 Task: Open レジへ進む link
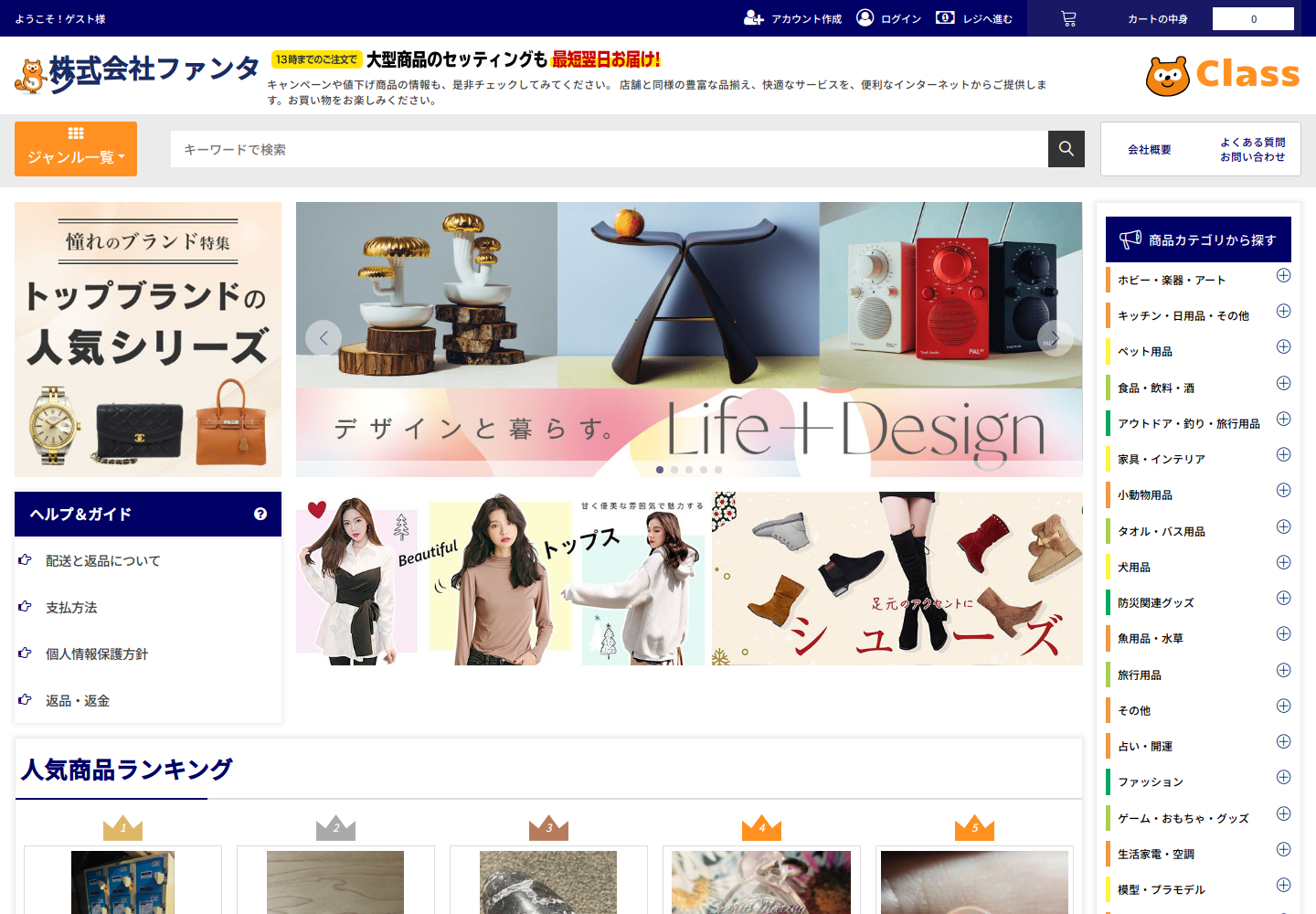coord(987,19)
